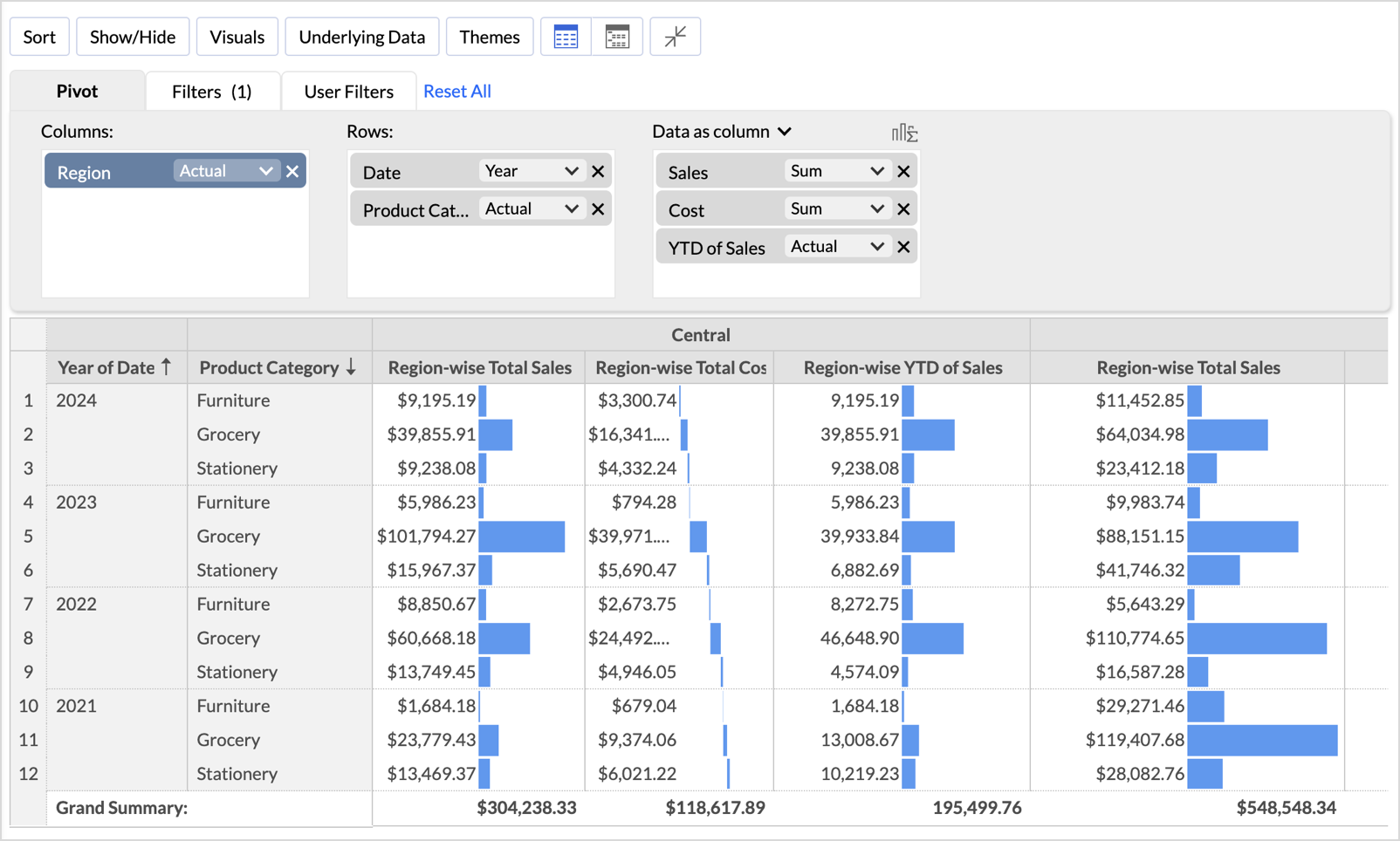
Task: Remove the Region column field
Action: coord(292,171)
